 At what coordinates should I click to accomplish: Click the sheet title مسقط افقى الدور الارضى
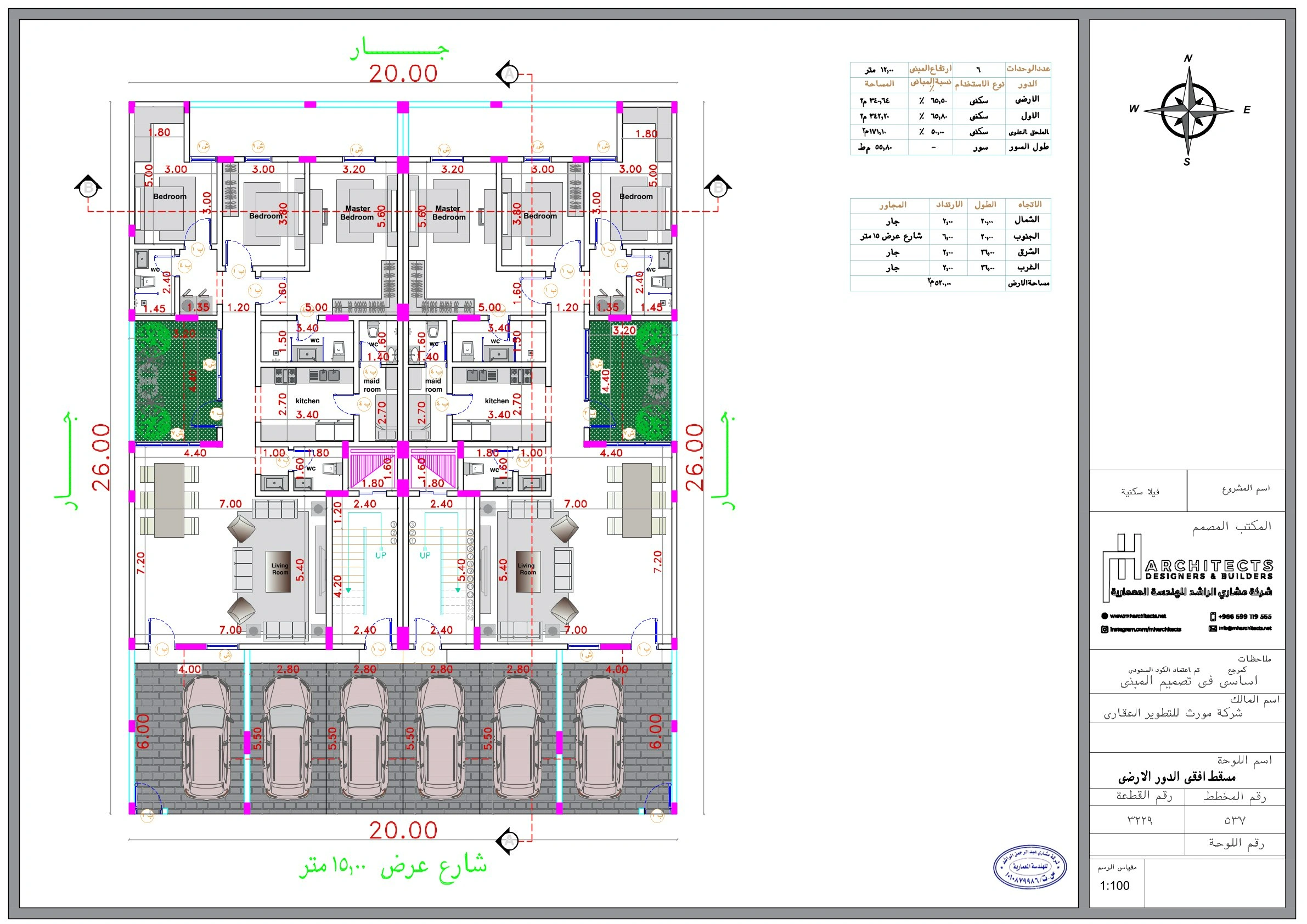[1176, 777]
